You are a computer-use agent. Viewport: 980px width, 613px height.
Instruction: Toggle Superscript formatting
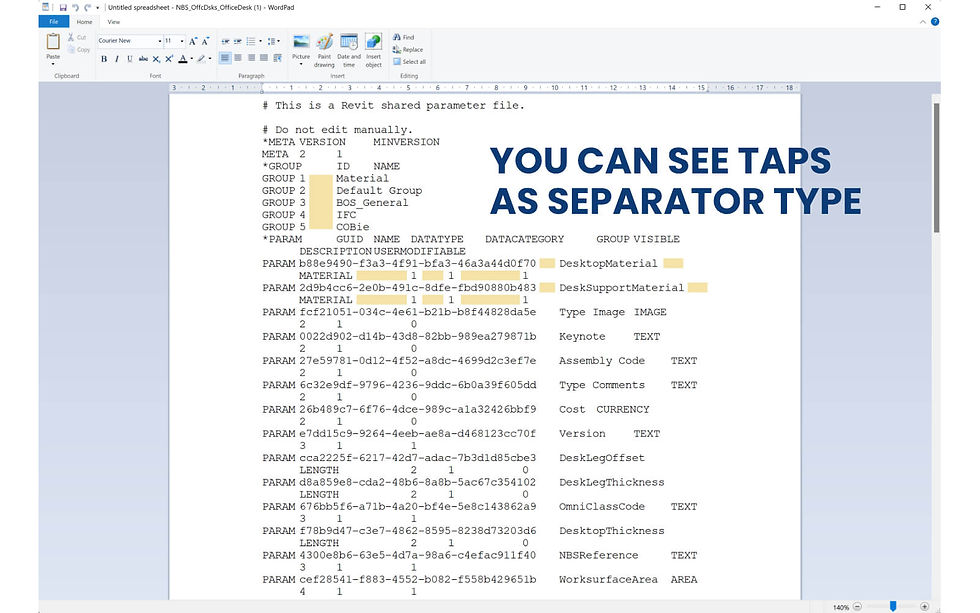169,59
